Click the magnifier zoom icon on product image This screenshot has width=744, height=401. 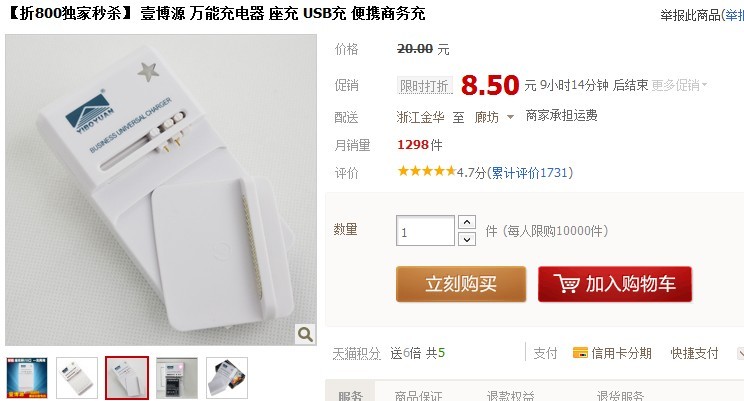305,335
